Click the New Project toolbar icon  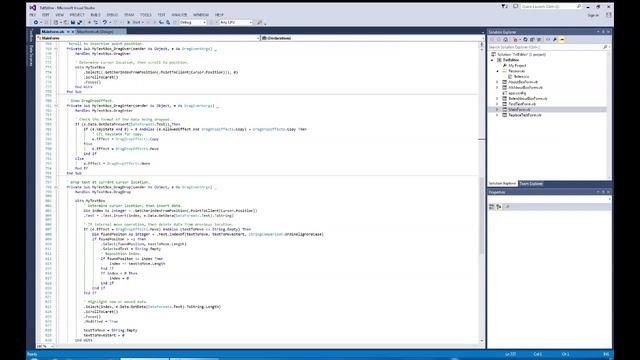pos(56,22)
